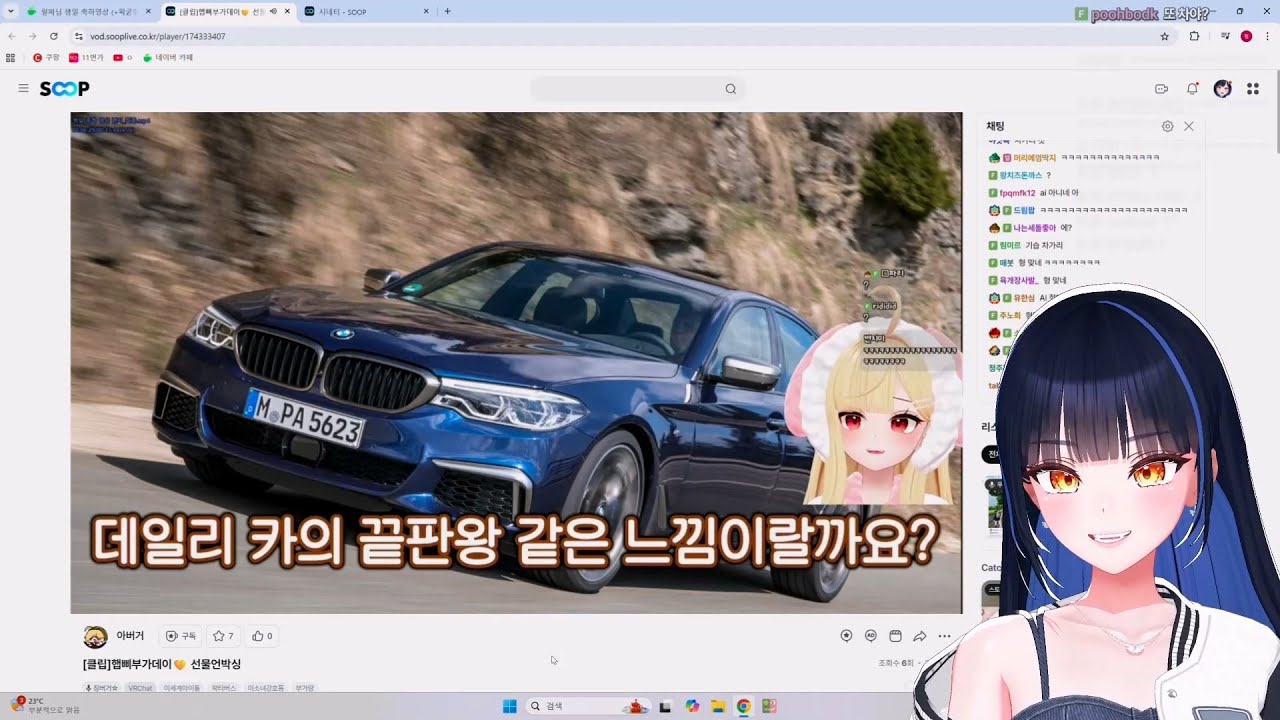Click the AD balloon icon

[871, 636]
